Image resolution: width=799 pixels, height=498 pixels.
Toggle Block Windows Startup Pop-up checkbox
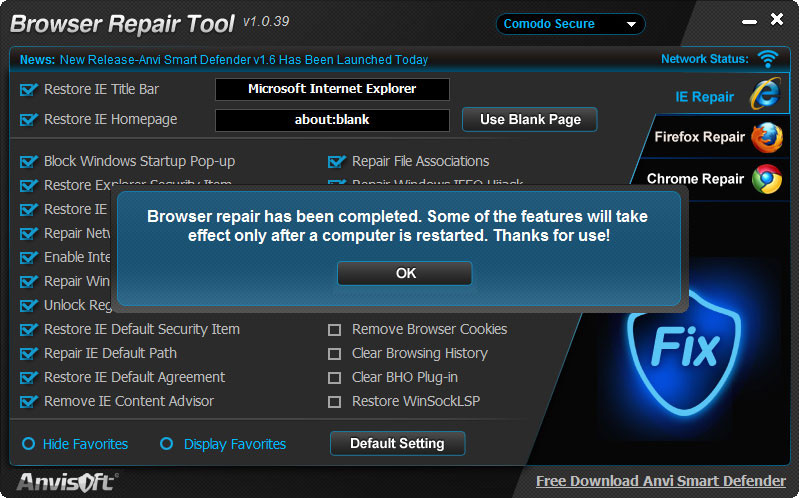[x=29, y=162]
